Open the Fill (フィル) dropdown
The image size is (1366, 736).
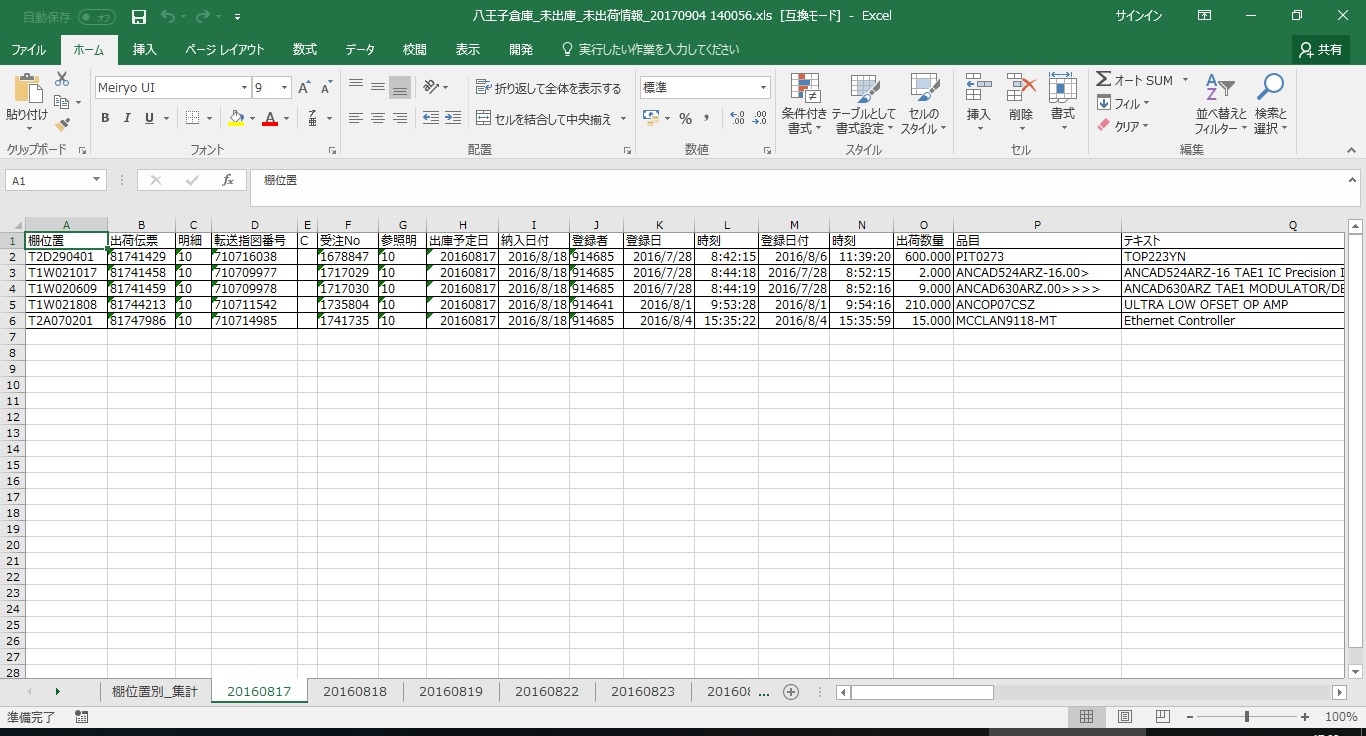tap(1123, 103)
